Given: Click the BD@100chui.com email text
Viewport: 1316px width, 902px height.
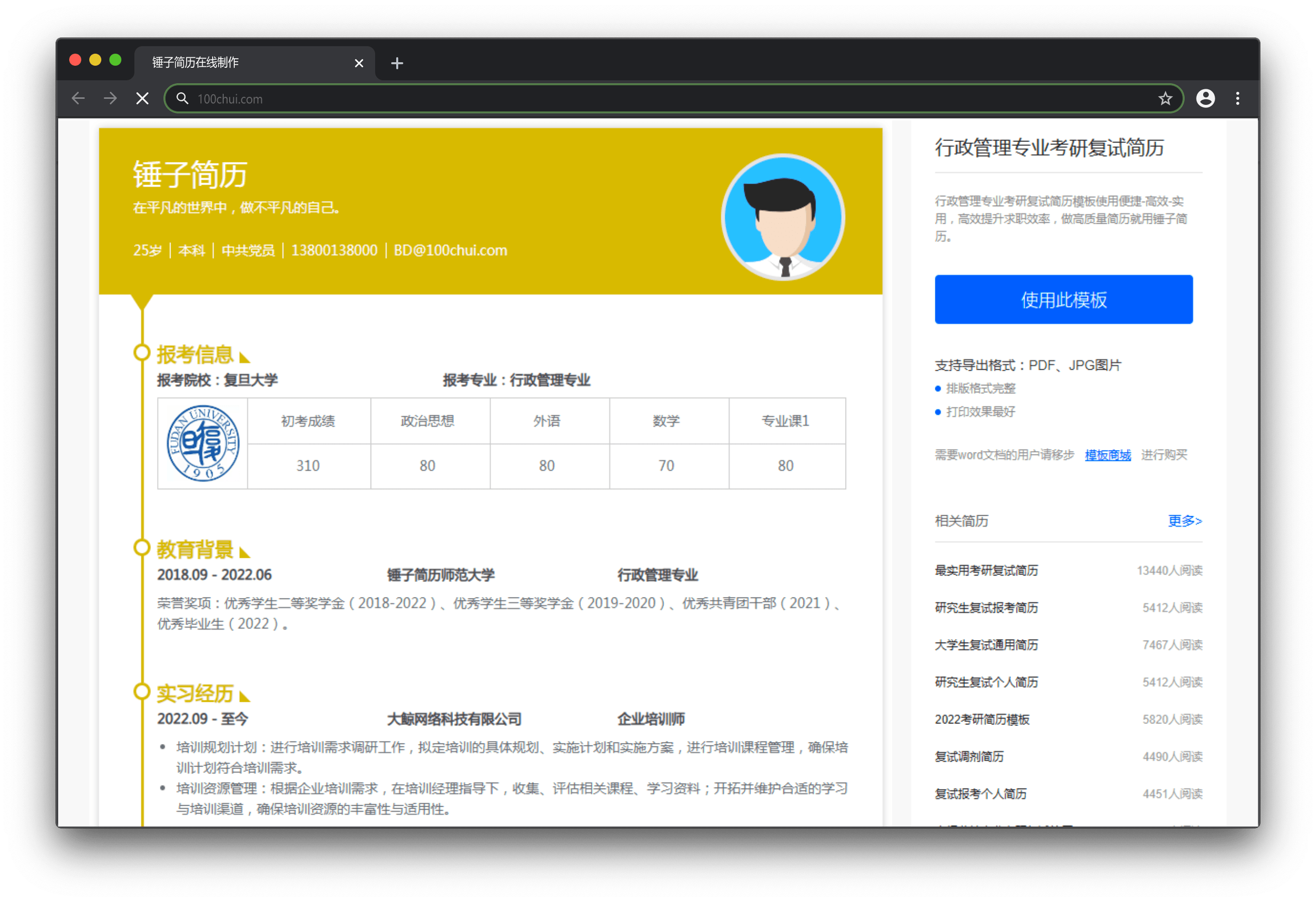Looking at the screenshot, I should pos(450,250).
